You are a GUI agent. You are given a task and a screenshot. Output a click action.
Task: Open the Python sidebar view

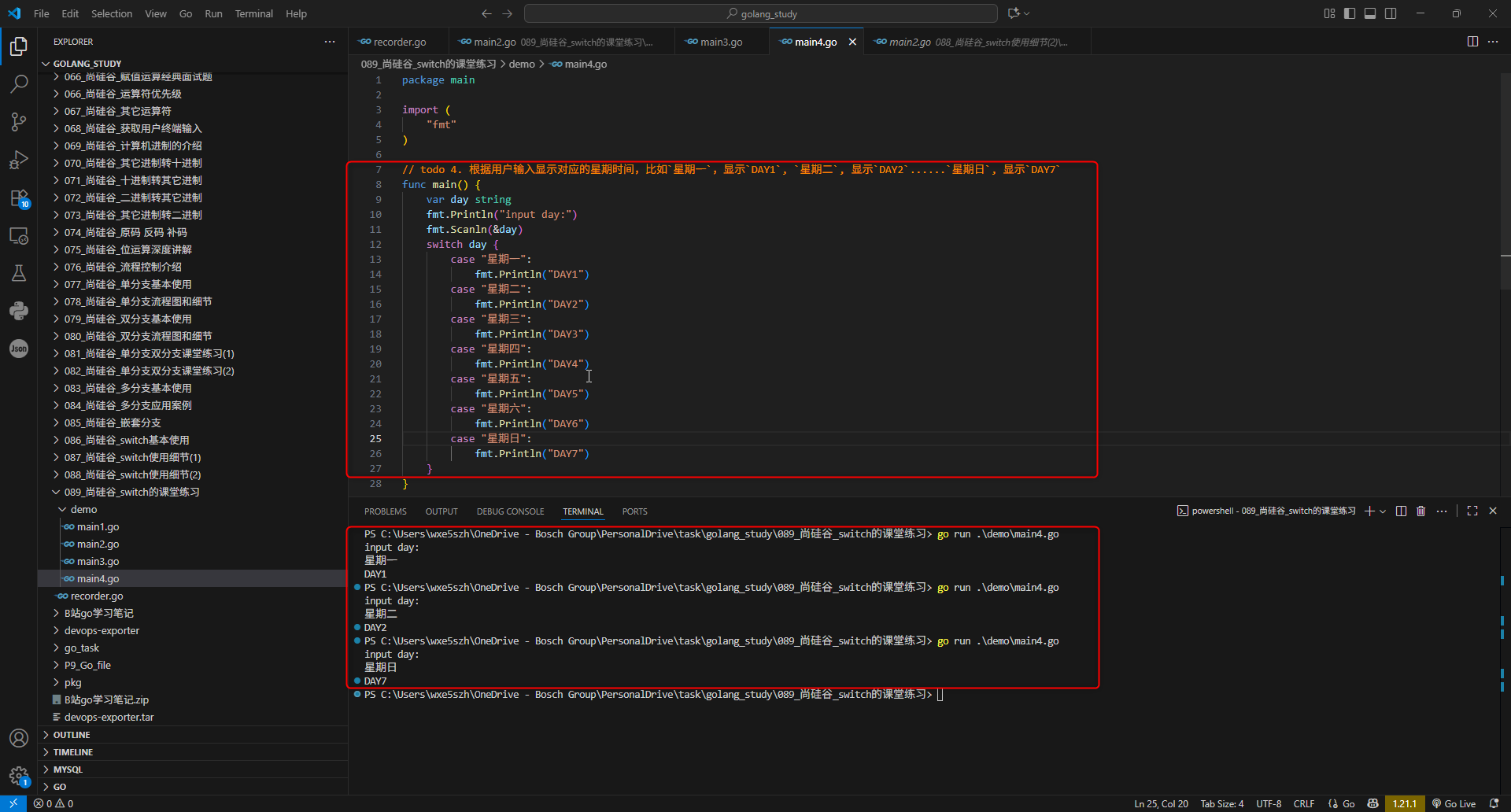click(x=19, y=311)
